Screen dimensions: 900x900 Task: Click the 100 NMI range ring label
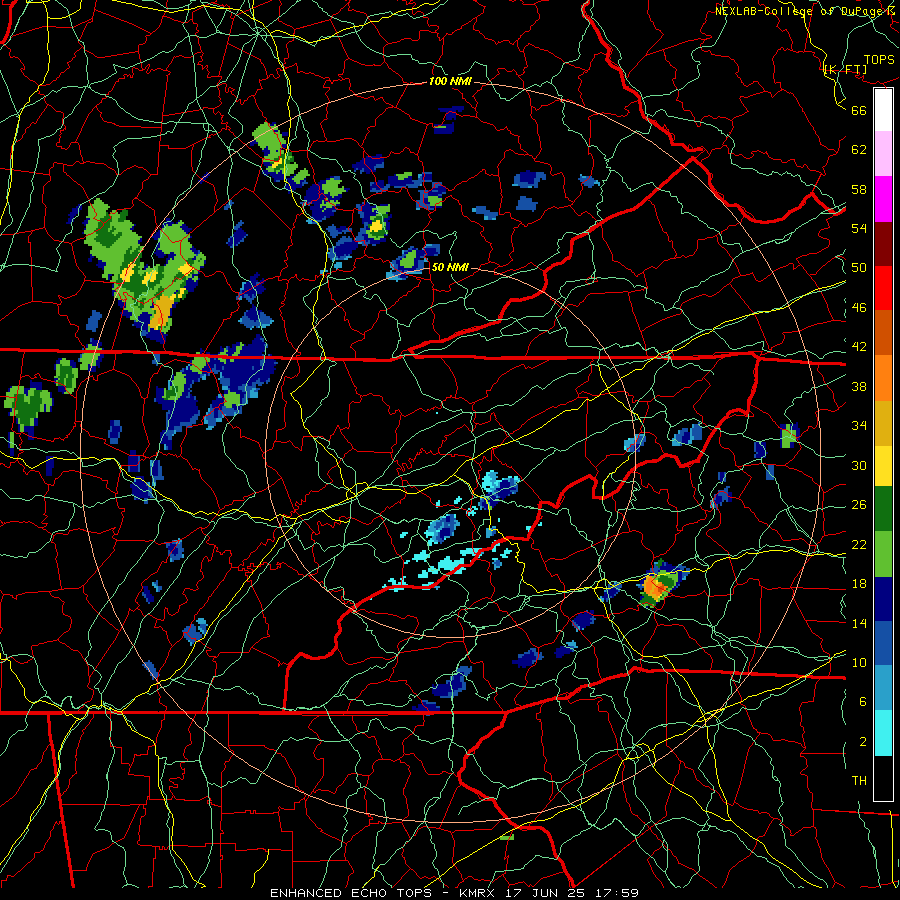click(450, 82)
